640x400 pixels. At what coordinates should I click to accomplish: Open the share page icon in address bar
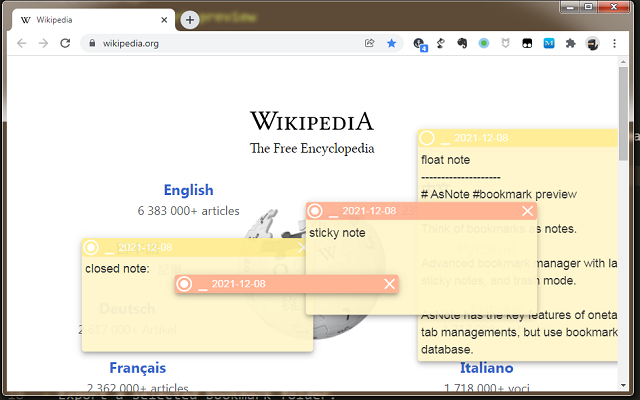tap(369, 43)
